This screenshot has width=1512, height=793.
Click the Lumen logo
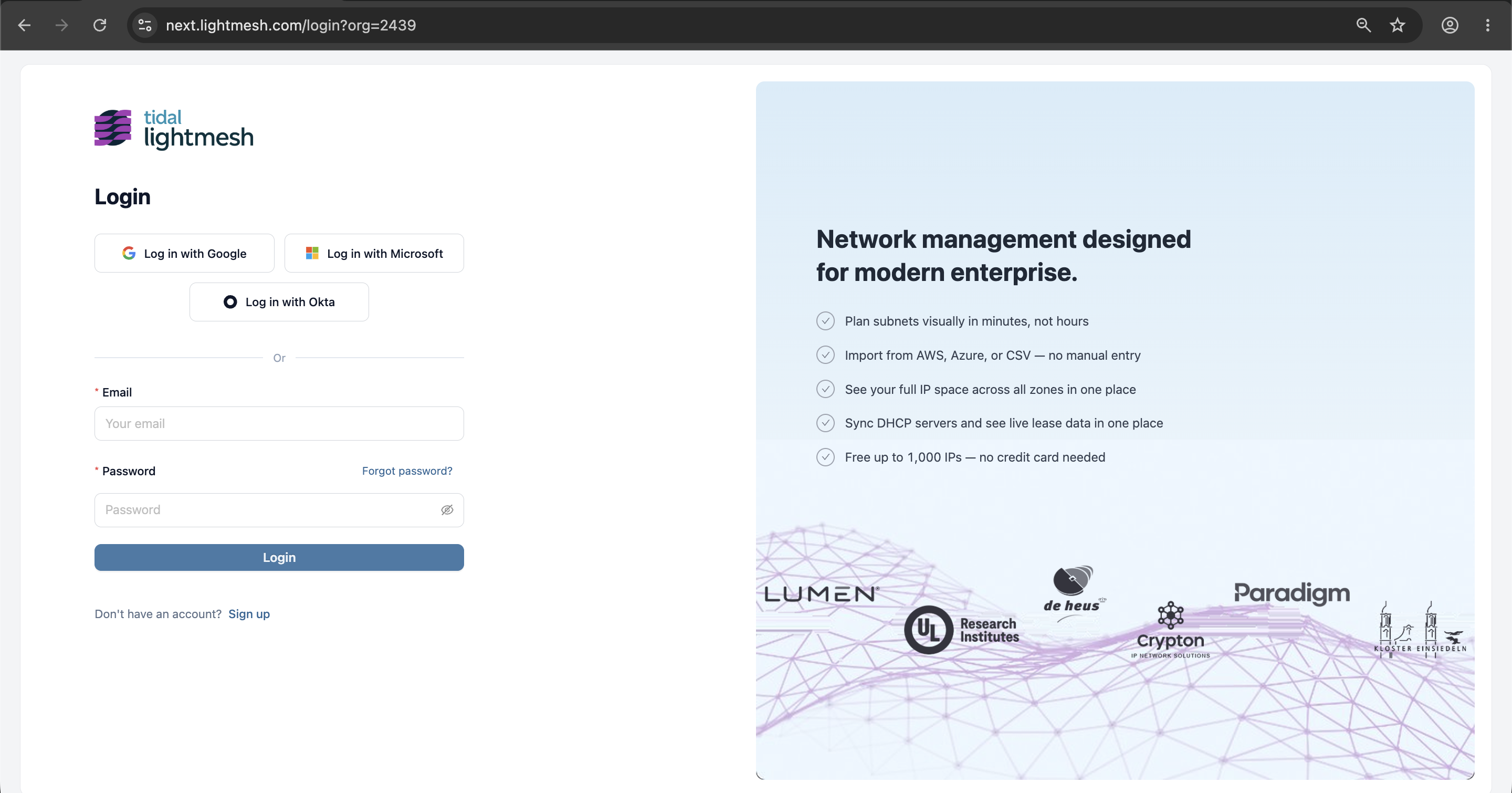coord(822,594)
